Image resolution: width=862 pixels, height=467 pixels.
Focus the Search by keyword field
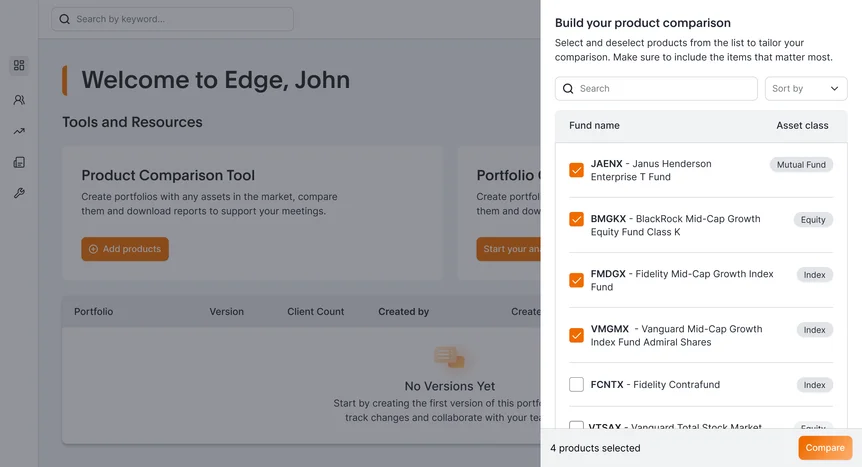pyautogui.click(x=172, y=19)
